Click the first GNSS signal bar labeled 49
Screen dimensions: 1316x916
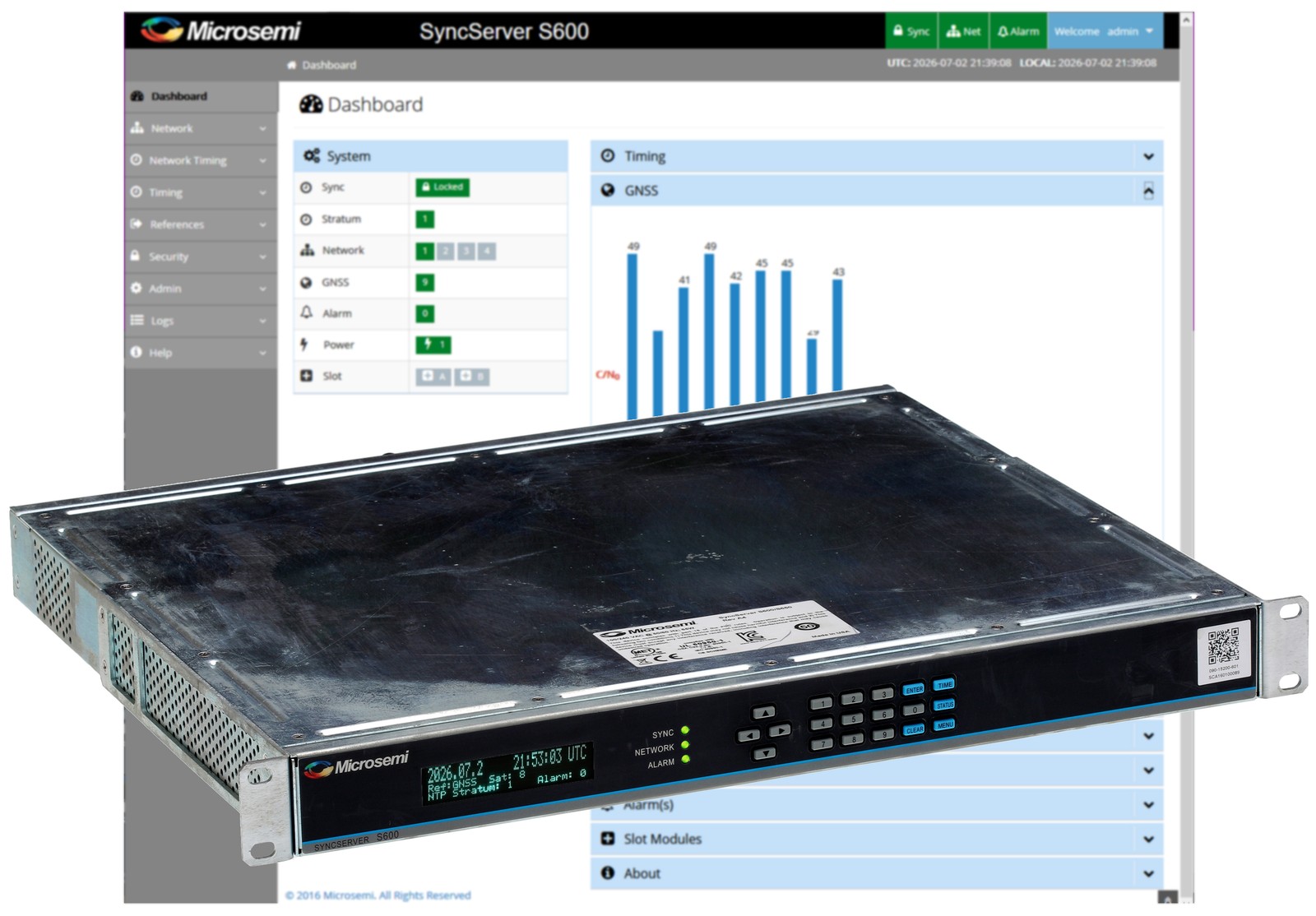coord(632,336)
